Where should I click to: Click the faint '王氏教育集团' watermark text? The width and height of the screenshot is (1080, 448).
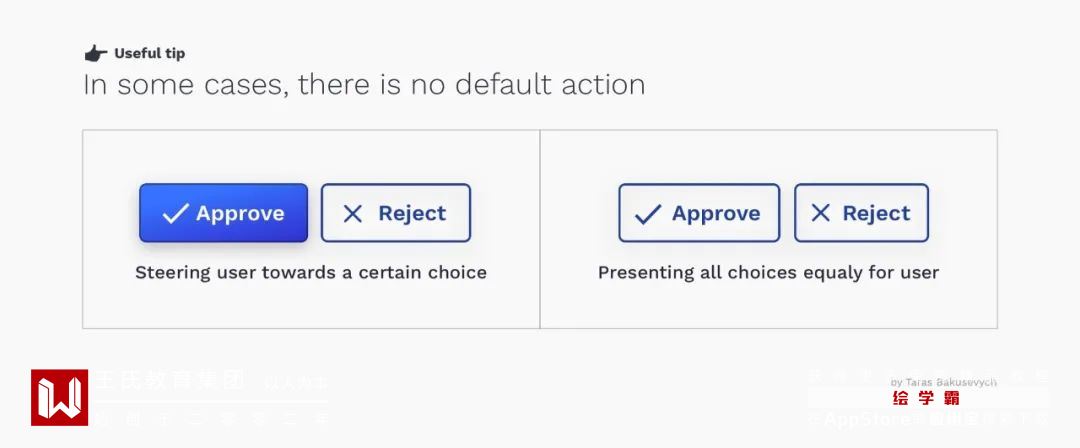[170, 381]
